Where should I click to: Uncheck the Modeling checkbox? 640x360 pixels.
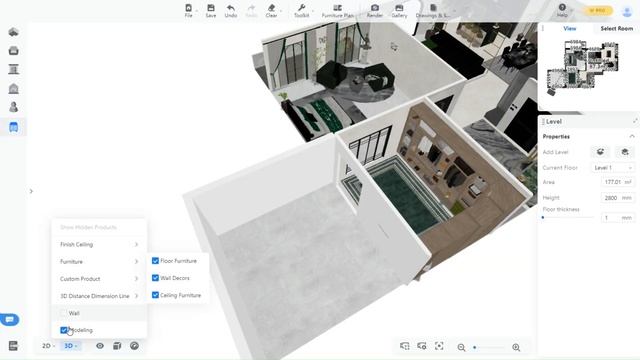tap(64, 330)
